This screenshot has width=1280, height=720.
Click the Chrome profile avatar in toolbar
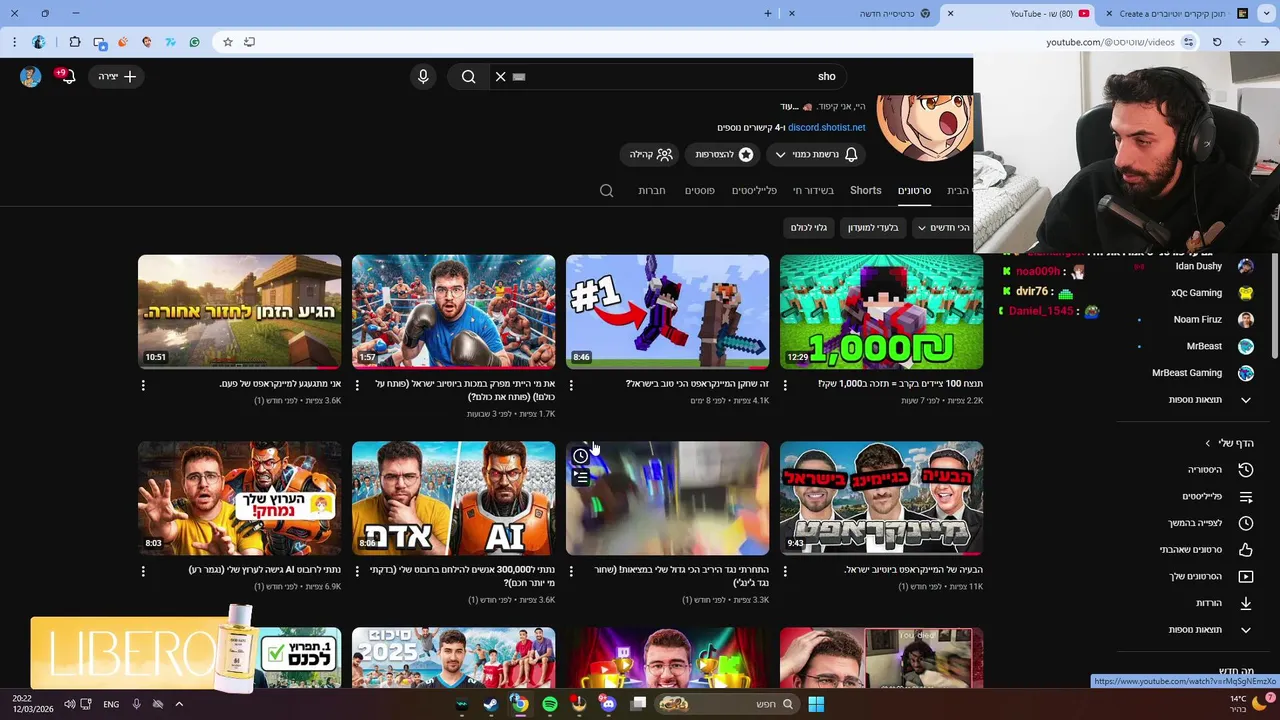point(39,42)
